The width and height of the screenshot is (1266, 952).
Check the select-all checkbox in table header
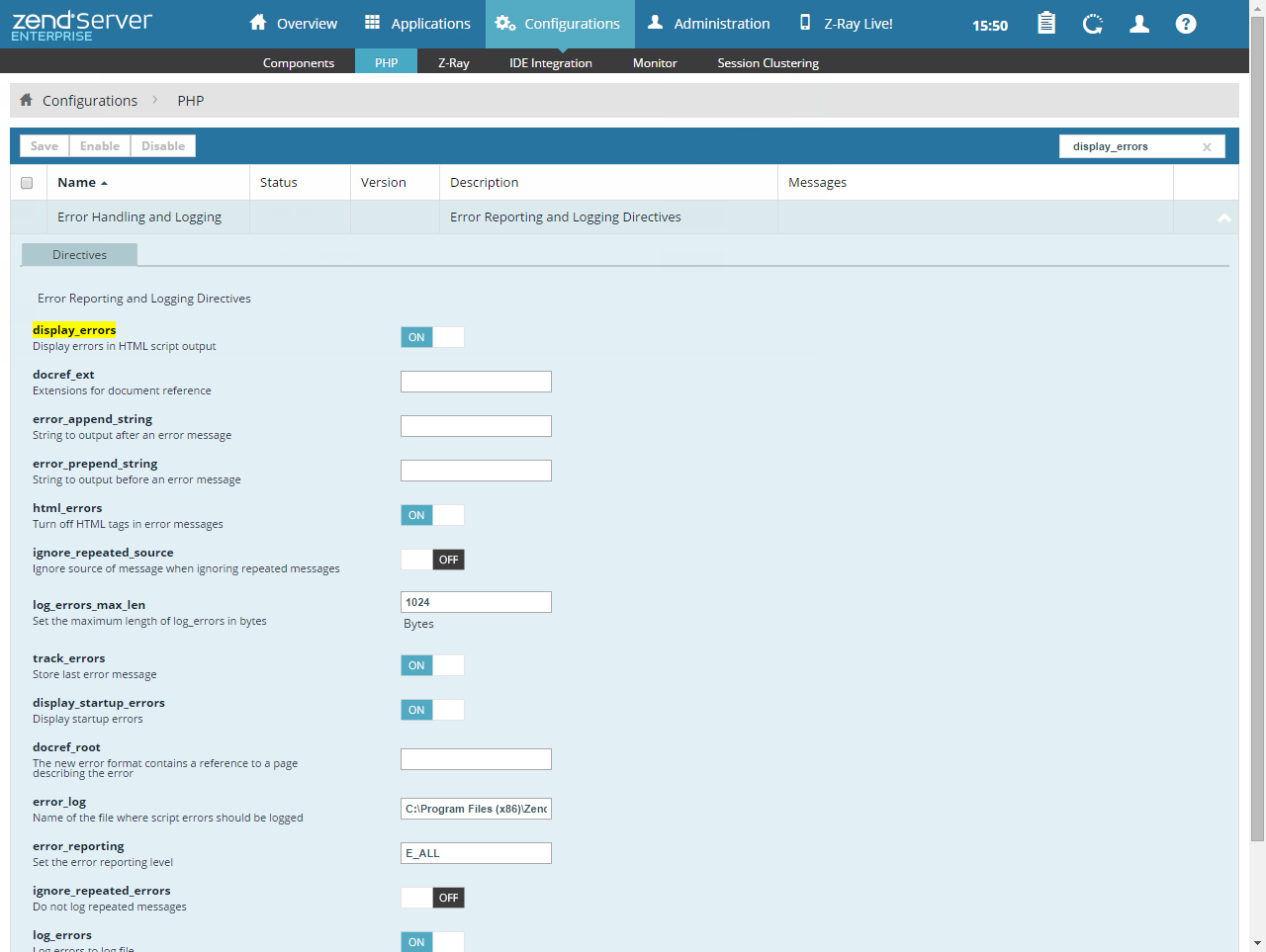[27, 183]
